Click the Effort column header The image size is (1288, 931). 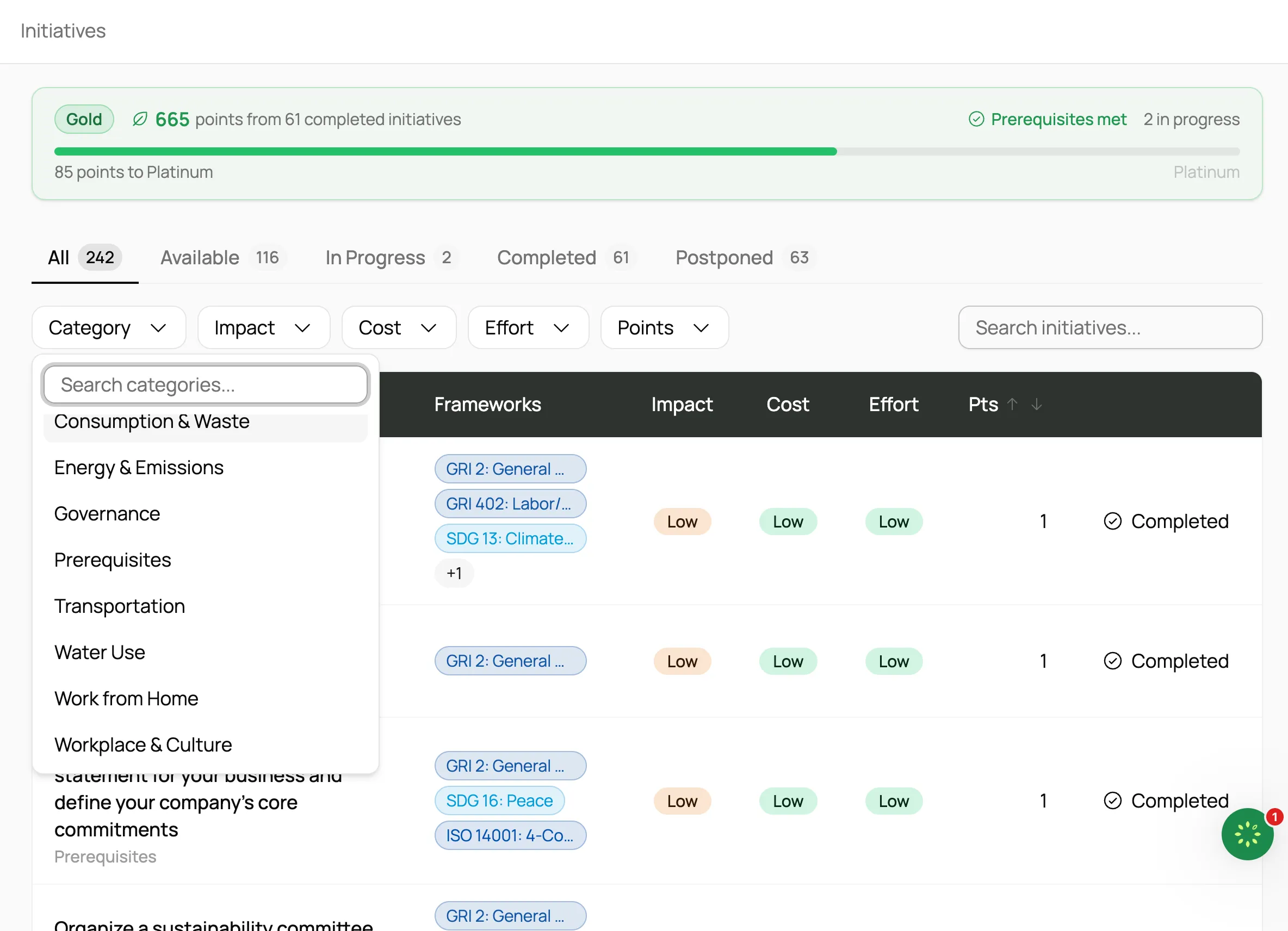(893, 404)
